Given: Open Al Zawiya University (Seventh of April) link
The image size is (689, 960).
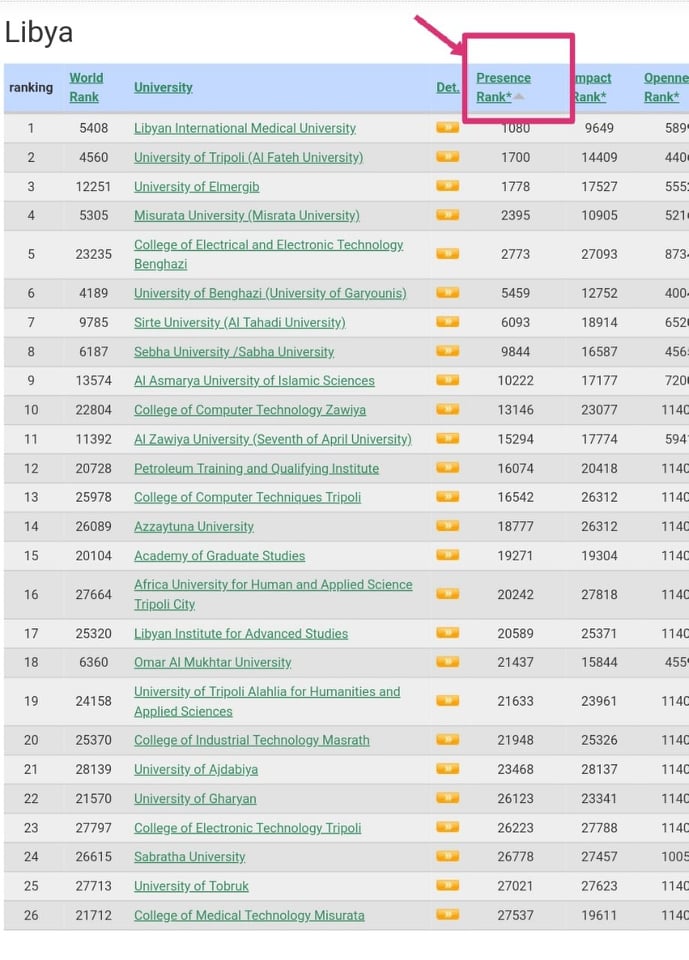Looking at the screenshot, I should 273,439.
